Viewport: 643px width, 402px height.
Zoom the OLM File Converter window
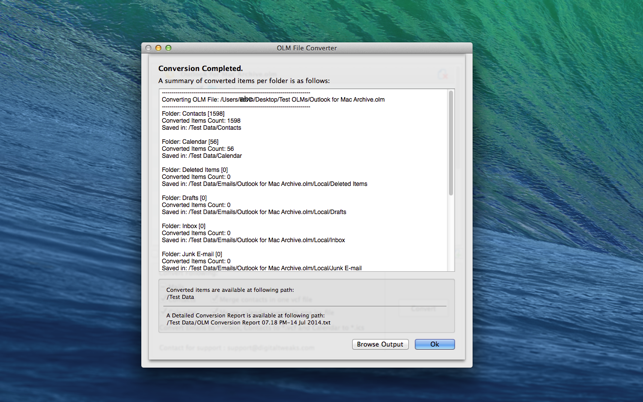(x=168, y=48)
